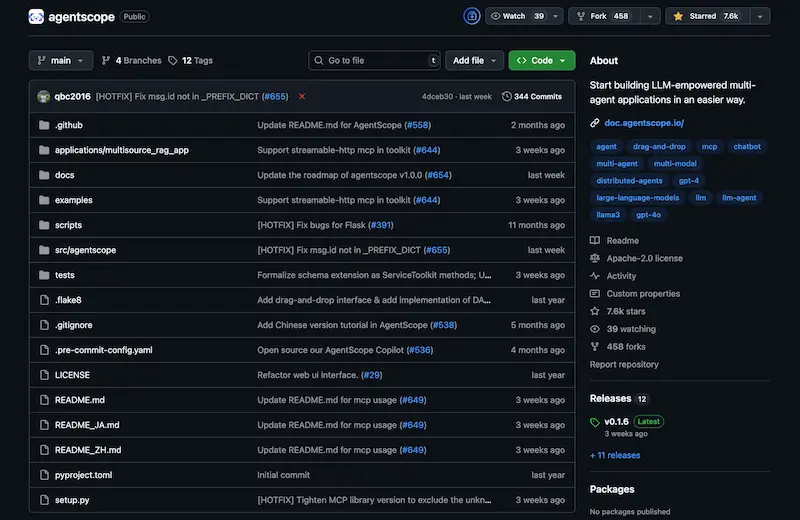Click the .flake8 file icon
The height and width of the screenshot is (520, 800).
tap(44, 300)
